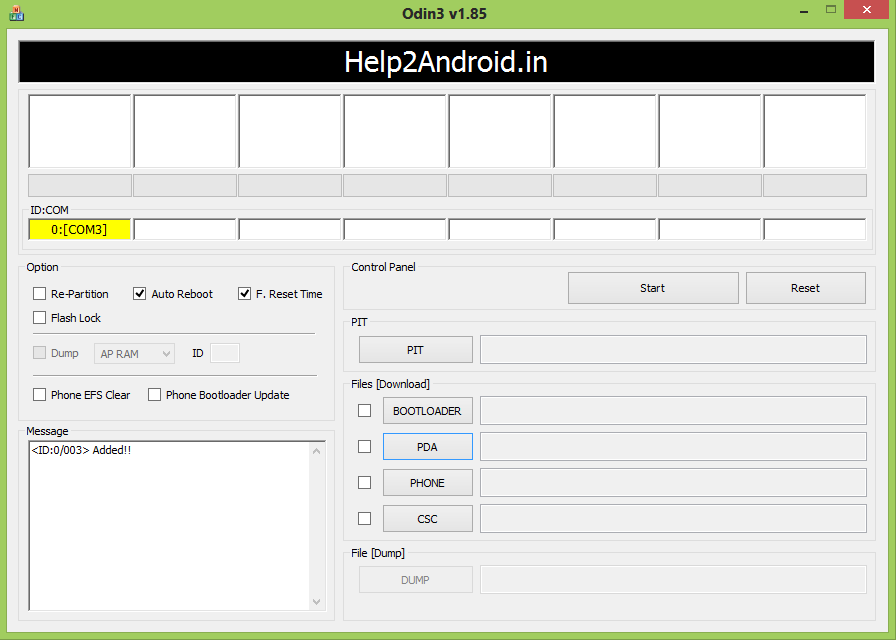Viewport: 896px width, 640px height.
Task: Open the PIT file chooser button
Action: pyautogui.click(x=415, y=350)
